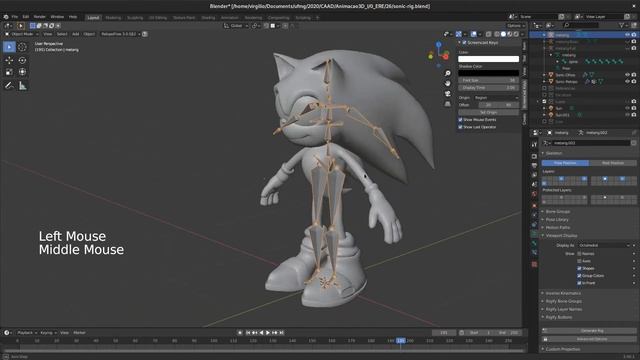Open the Window menu
This screenshot has height=360, width=640.
(x=57, y=17)
